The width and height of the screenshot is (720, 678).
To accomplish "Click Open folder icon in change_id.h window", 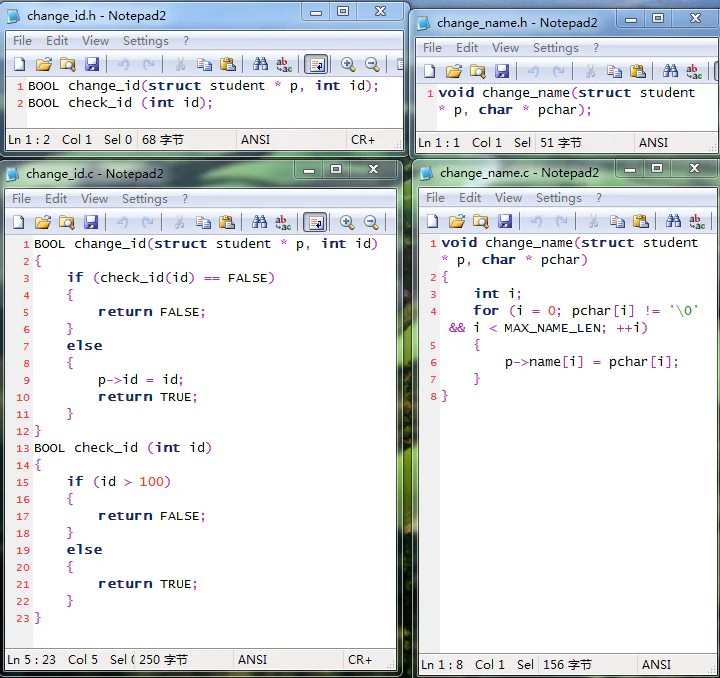I will [44, 64].
